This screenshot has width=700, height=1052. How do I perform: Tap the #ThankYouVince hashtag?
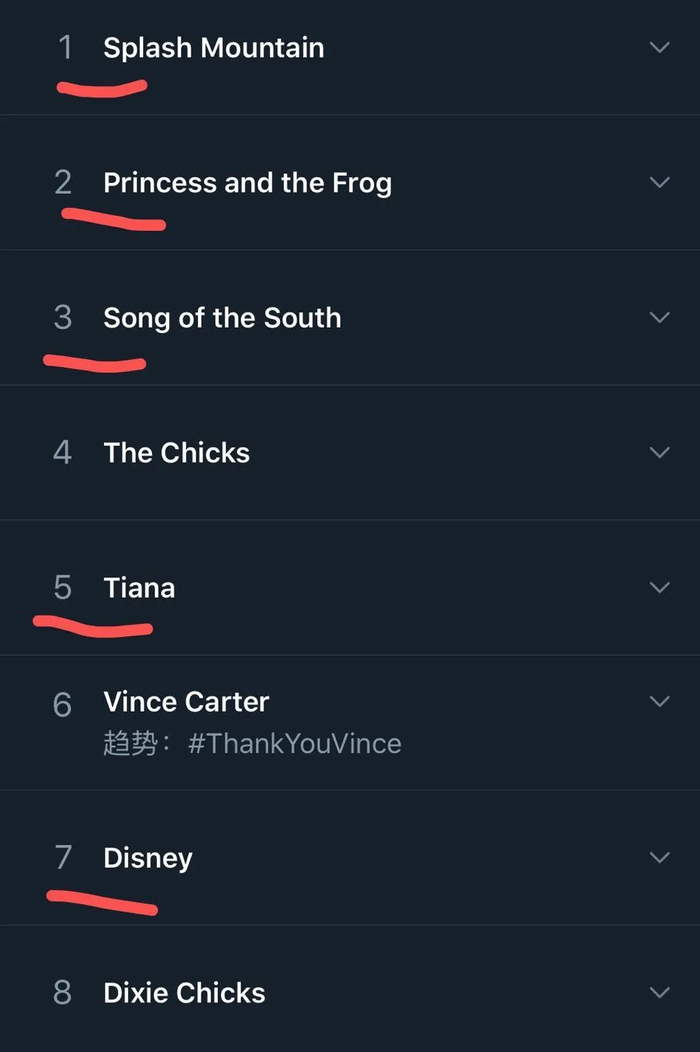[x=294, y=744]
